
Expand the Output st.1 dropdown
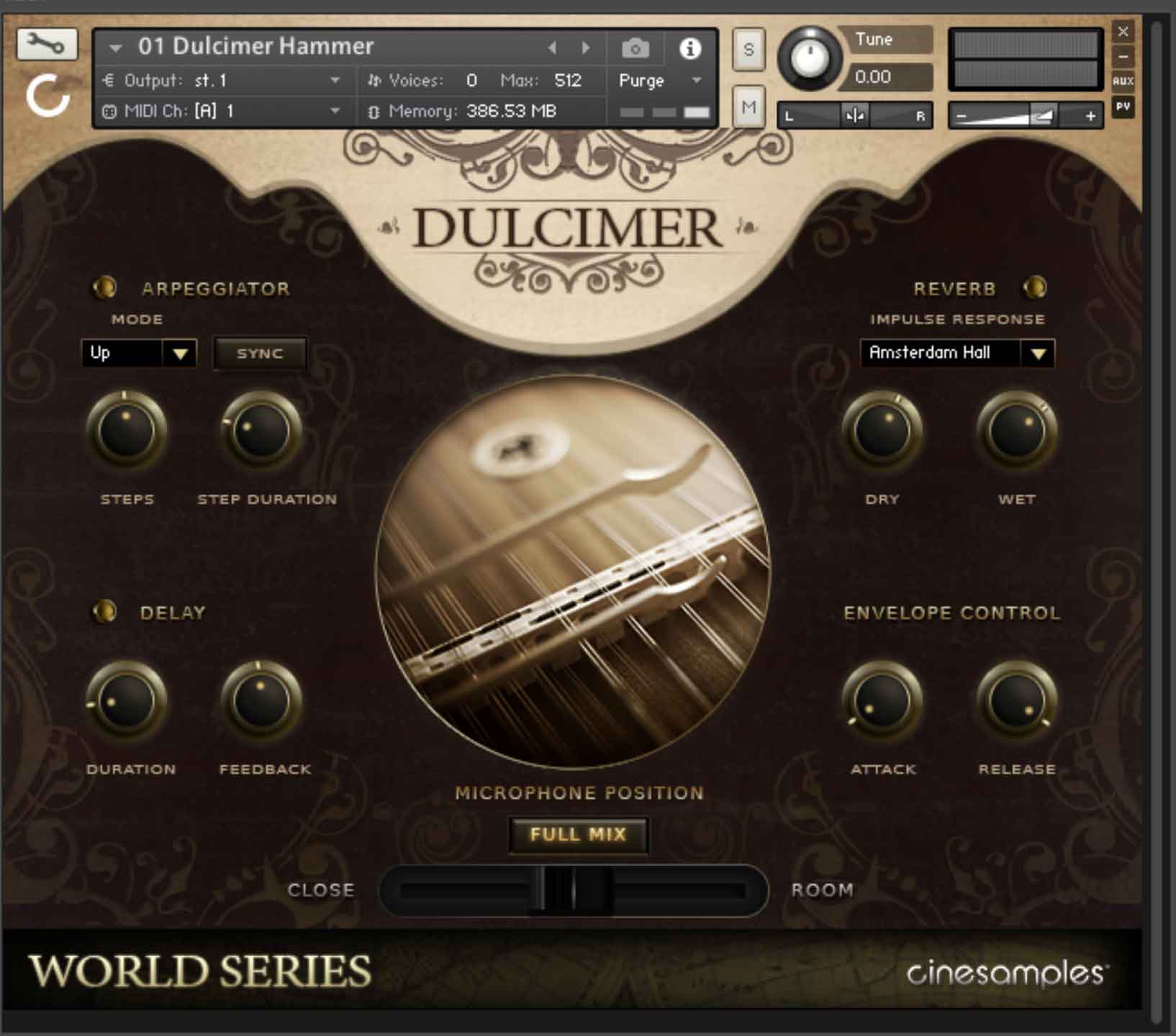pyautogui.click(x=333, y=80)
